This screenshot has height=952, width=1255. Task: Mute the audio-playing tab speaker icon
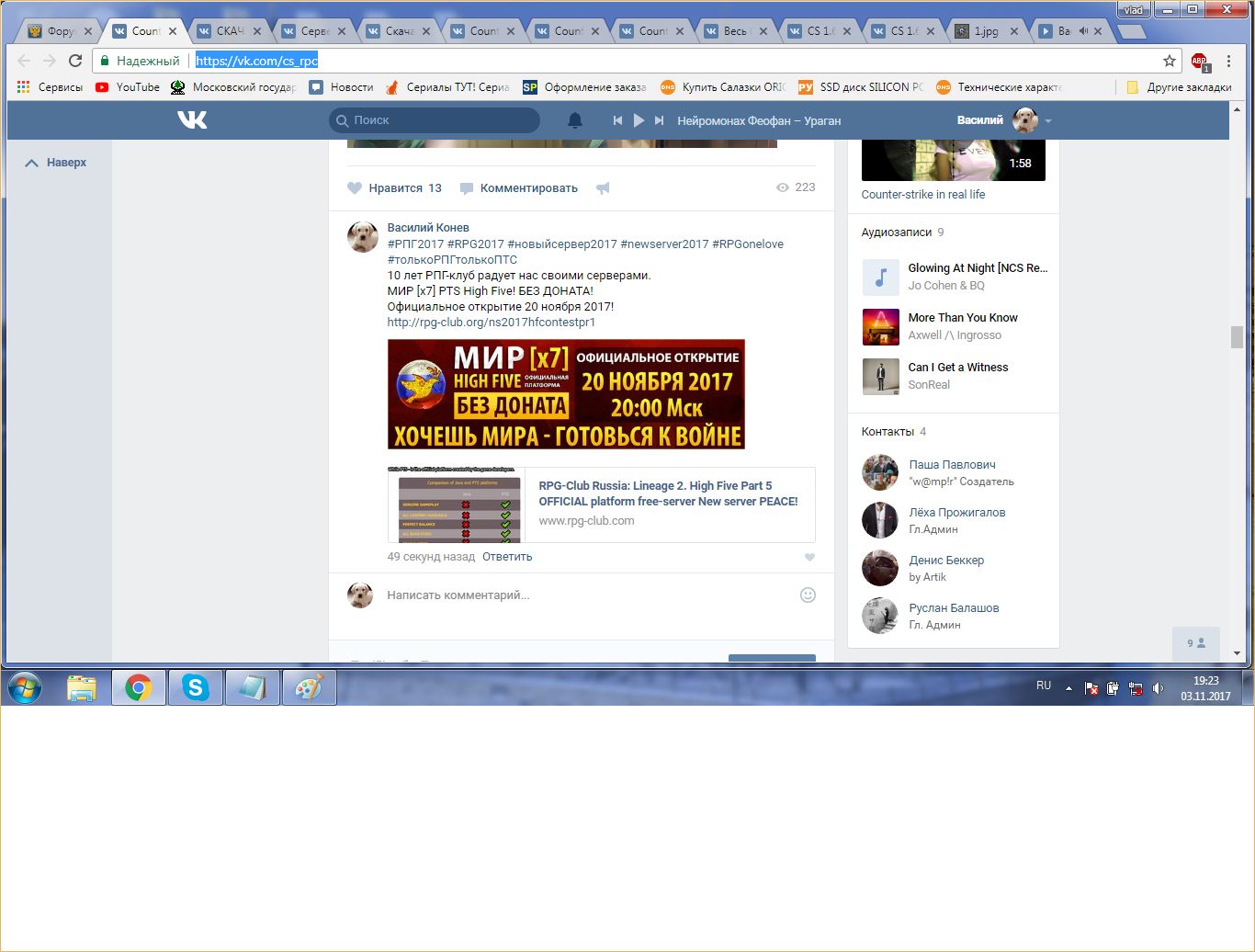point(1083,30)
